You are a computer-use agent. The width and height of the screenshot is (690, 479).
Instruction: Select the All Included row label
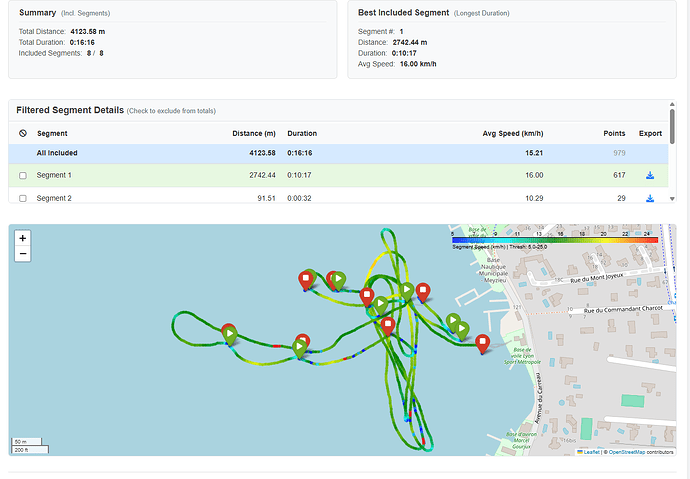(57, 153)
